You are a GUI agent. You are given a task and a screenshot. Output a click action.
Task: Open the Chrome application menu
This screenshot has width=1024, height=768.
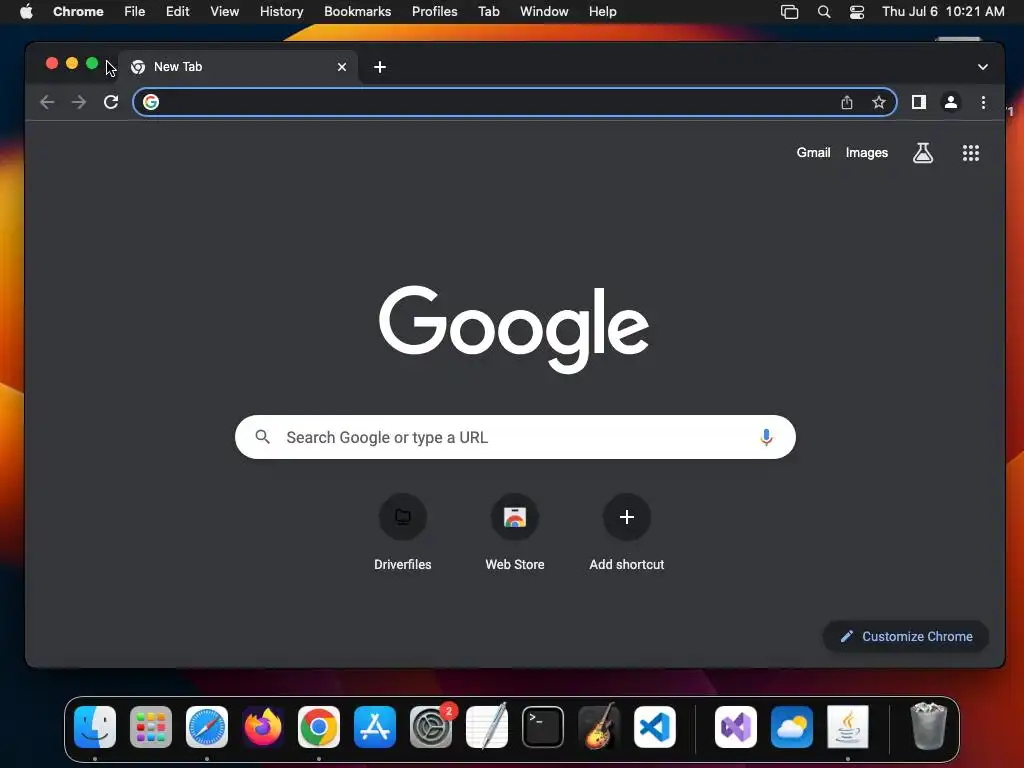tap(78, 11)
